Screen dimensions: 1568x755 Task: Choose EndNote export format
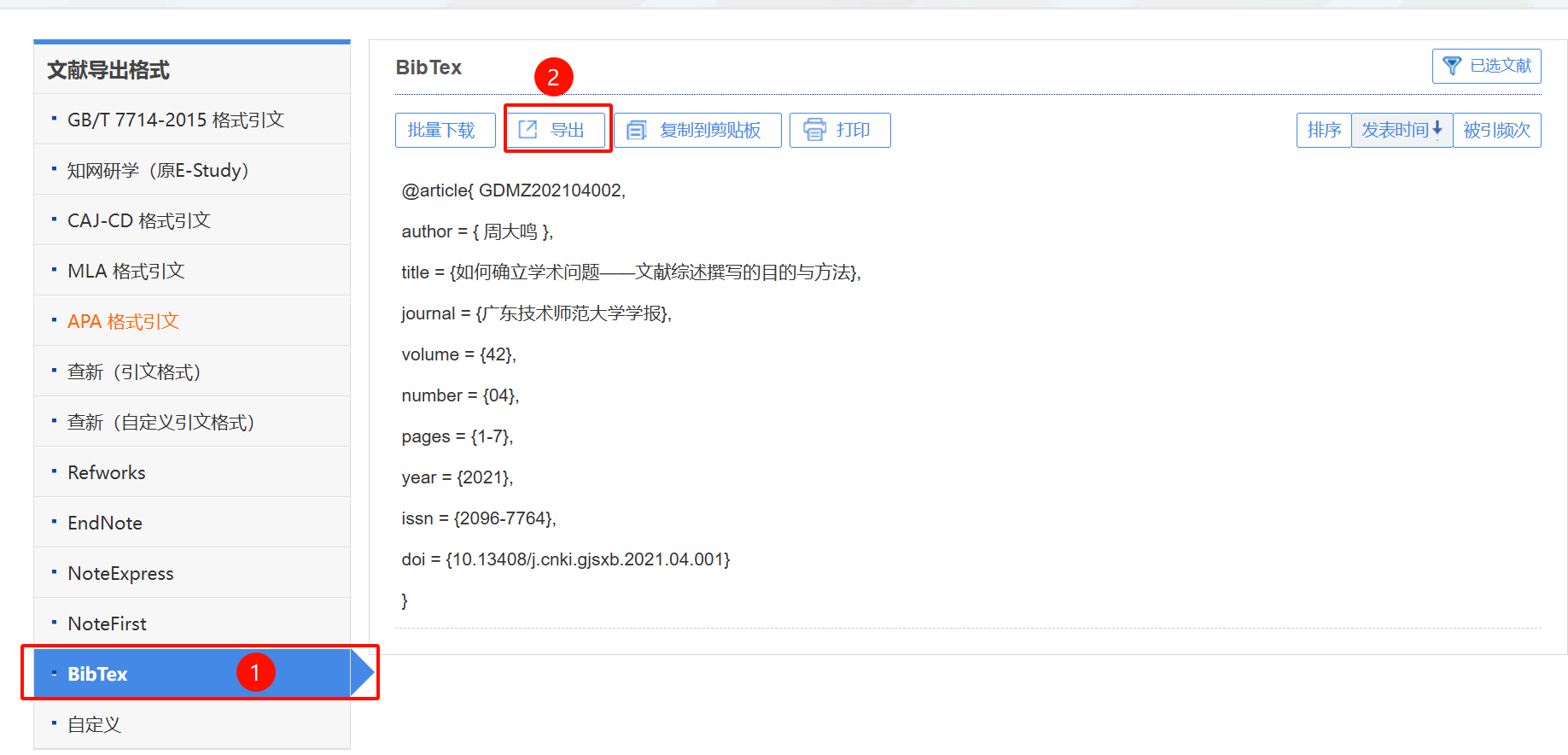point(105,523)
